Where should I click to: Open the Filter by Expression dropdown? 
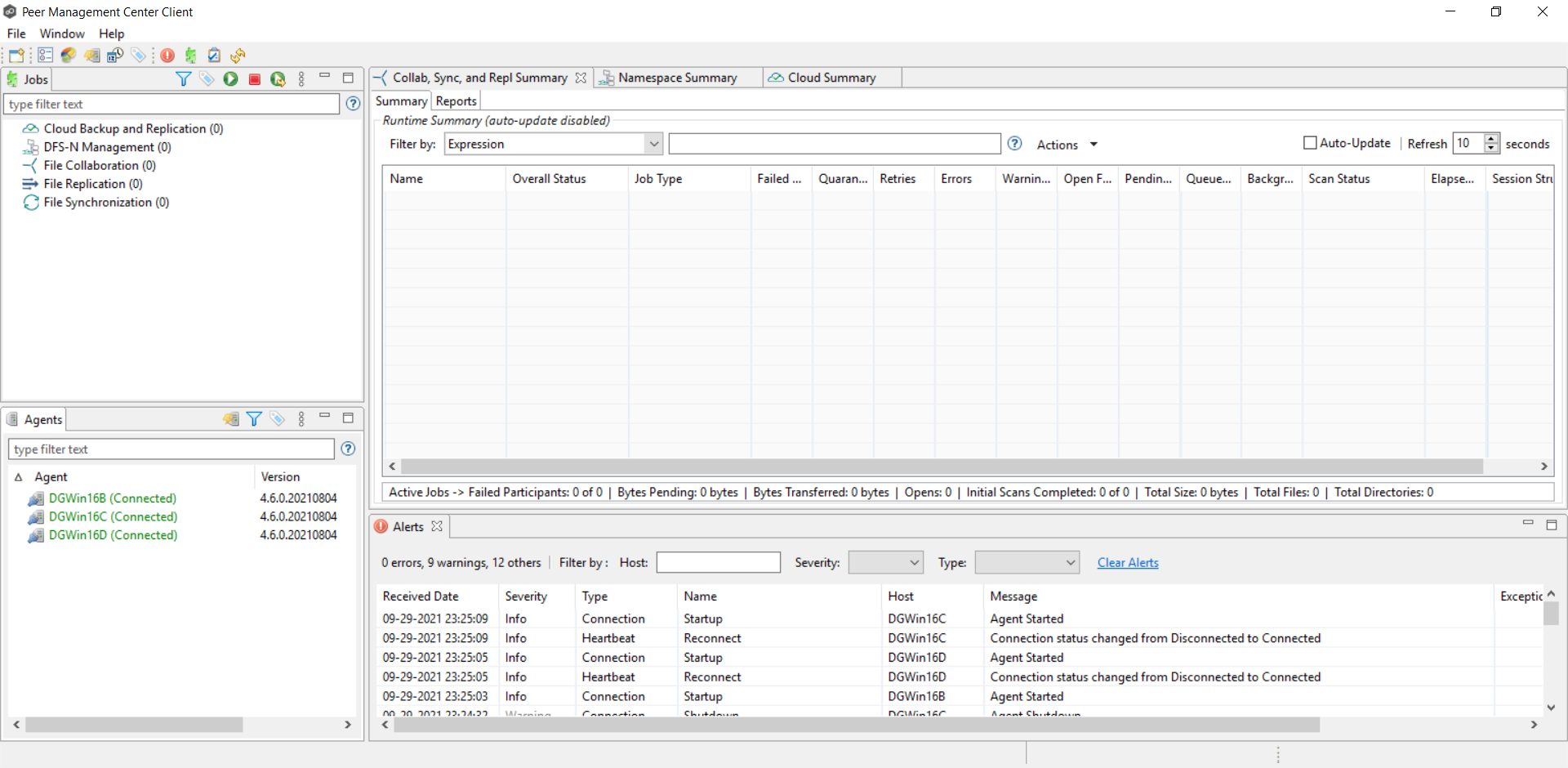653,144
